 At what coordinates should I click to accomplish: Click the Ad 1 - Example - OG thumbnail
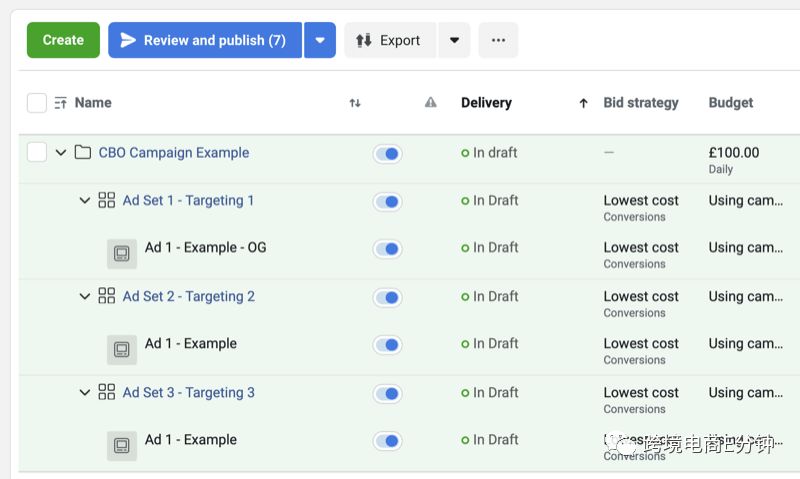[121, 254]
